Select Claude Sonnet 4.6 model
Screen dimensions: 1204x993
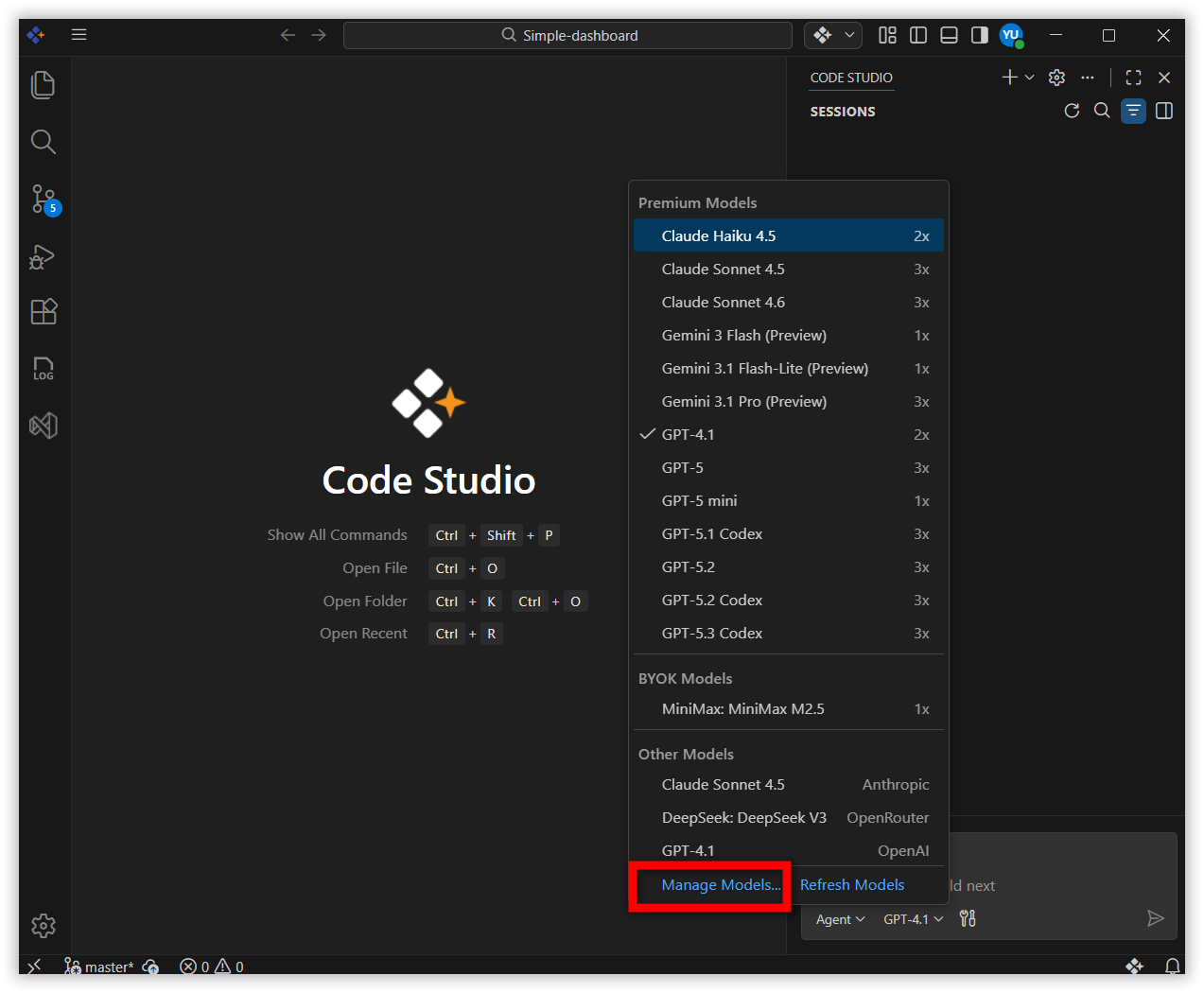(x=789, y=302)
